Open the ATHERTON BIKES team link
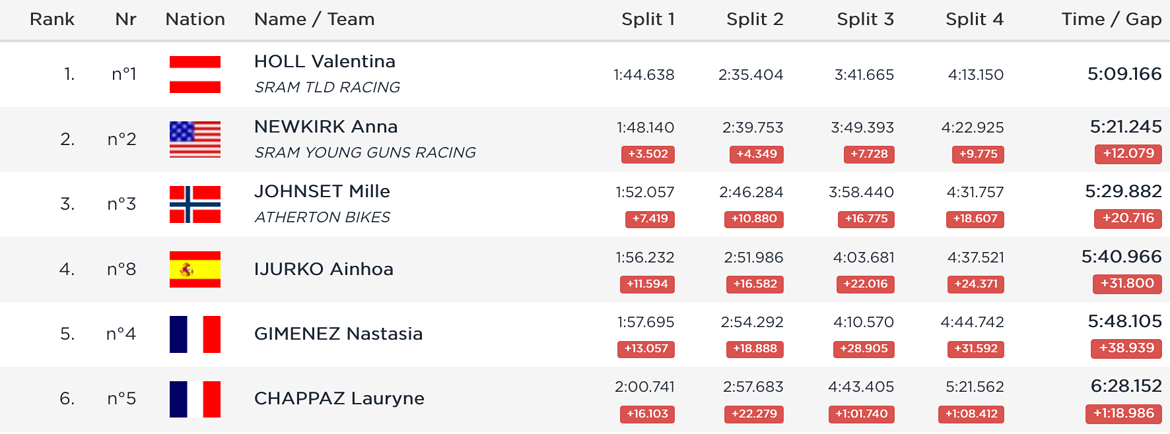The image size is (1170, 434). coord(322,217)
